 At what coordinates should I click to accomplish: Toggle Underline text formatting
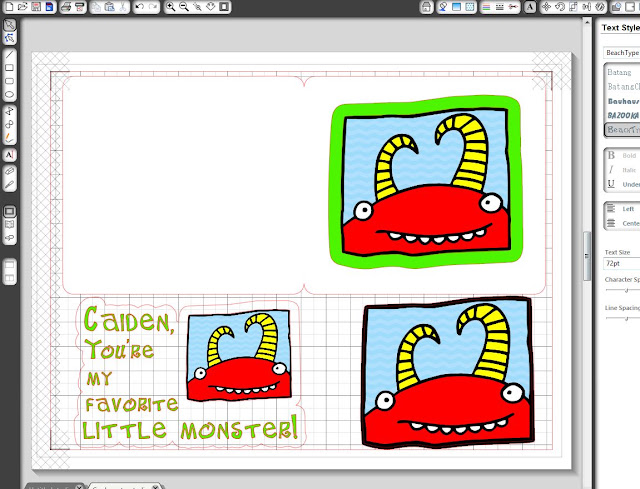point(622,184)
